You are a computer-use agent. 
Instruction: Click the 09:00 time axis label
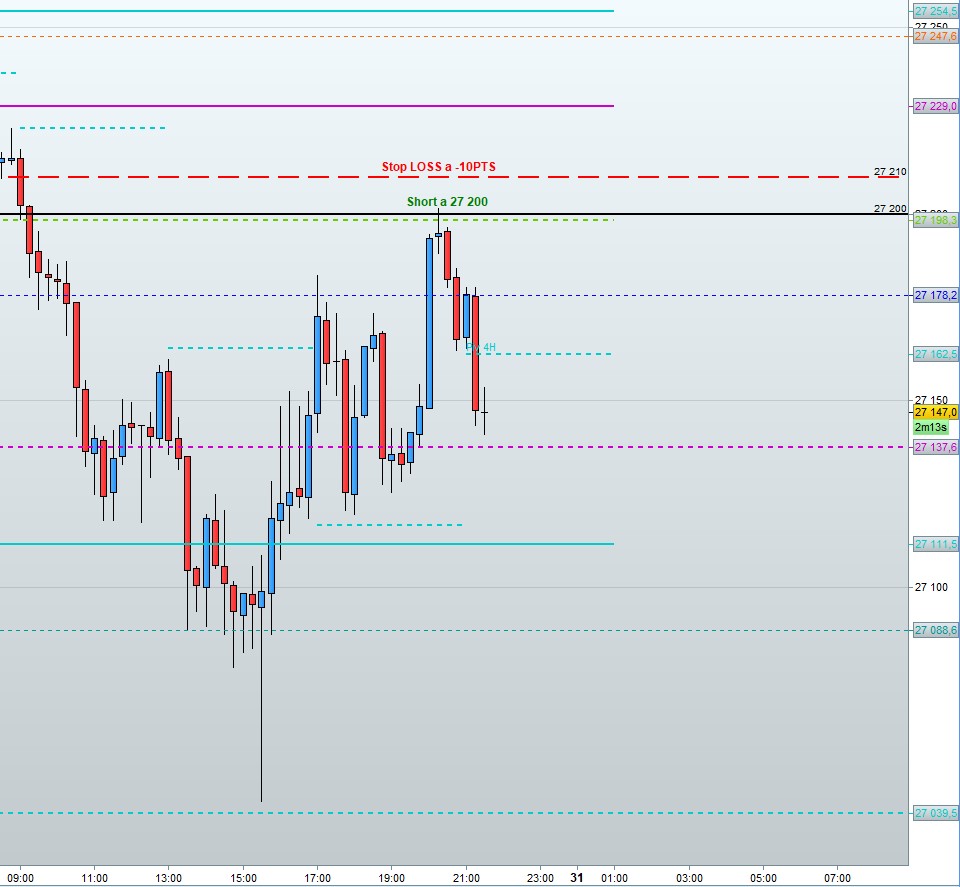tap(21, 878)
